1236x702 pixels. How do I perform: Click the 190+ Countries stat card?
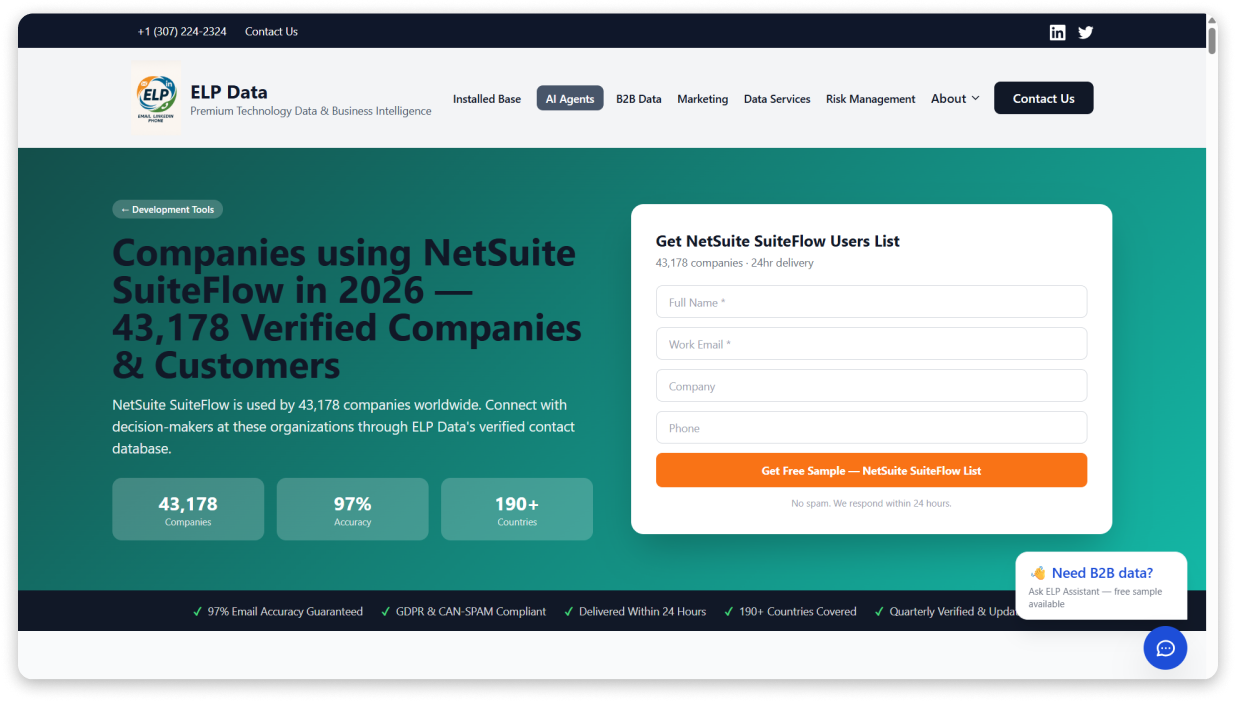(x=517, y=509)
